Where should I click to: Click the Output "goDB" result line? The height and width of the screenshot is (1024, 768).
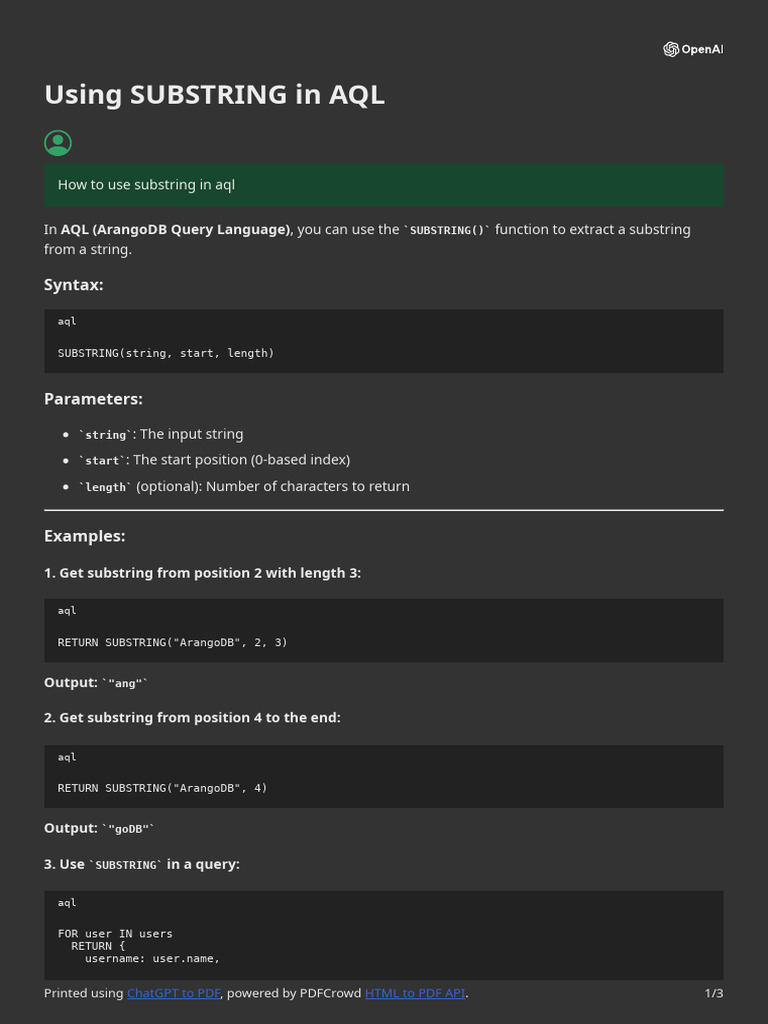point(99,828)
